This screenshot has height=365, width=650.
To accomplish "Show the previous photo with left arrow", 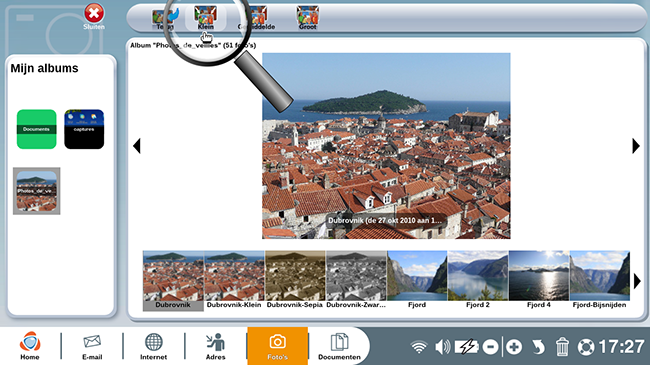I will point(137,146).
